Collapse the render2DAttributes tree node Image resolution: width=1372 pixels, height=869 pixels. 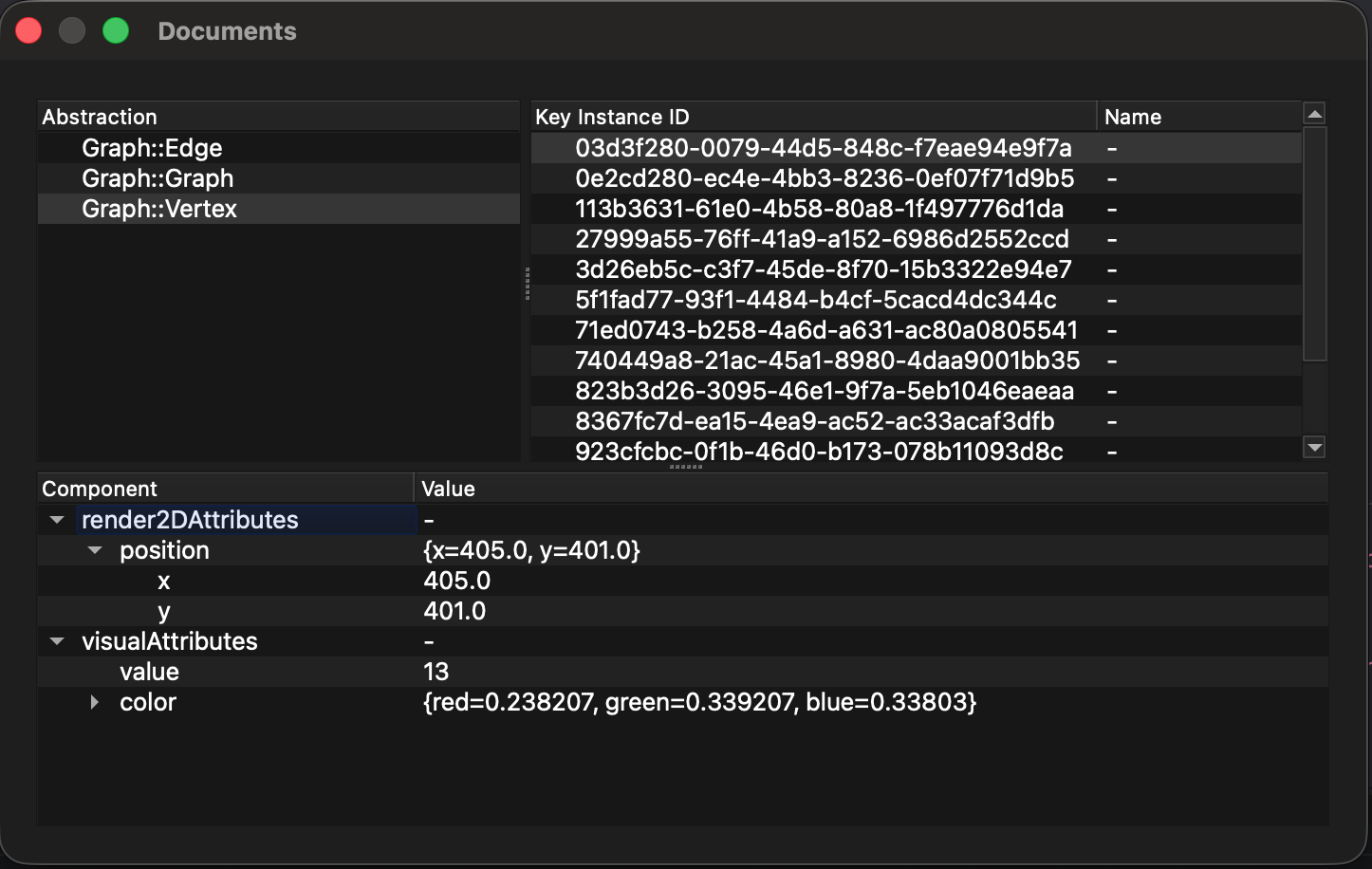pyautogui.click(x=57, y=520)
